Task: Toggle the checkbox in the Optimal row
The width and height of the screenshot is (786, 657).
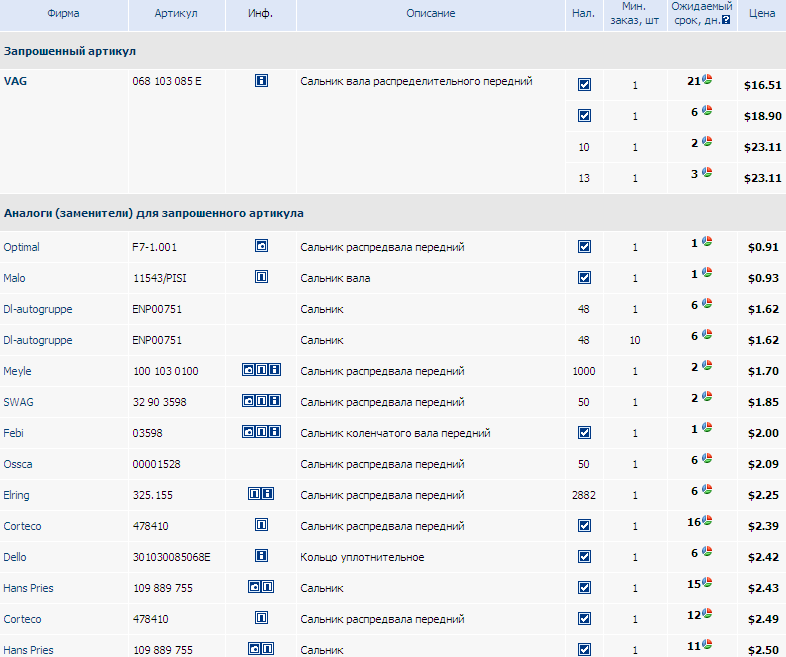Action: point(584,247)
